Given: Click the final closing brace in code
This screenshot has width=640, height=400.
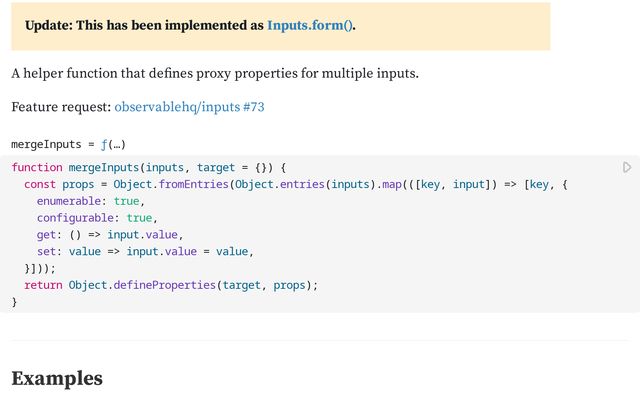Looking at the screenshot, I should pyautogui.click(x=15, y=302).
